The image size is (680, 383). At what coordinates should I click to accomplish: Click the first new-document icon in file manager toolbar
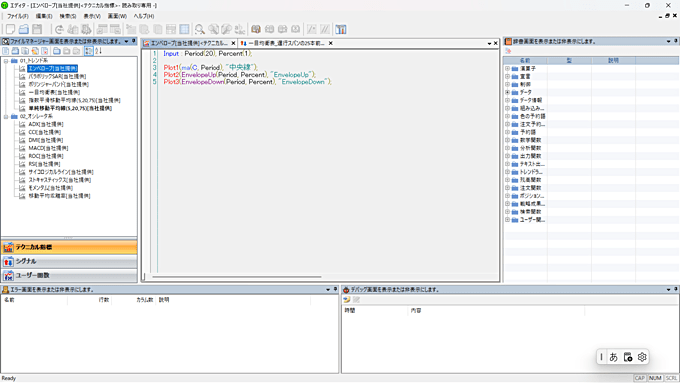[6, 51]
